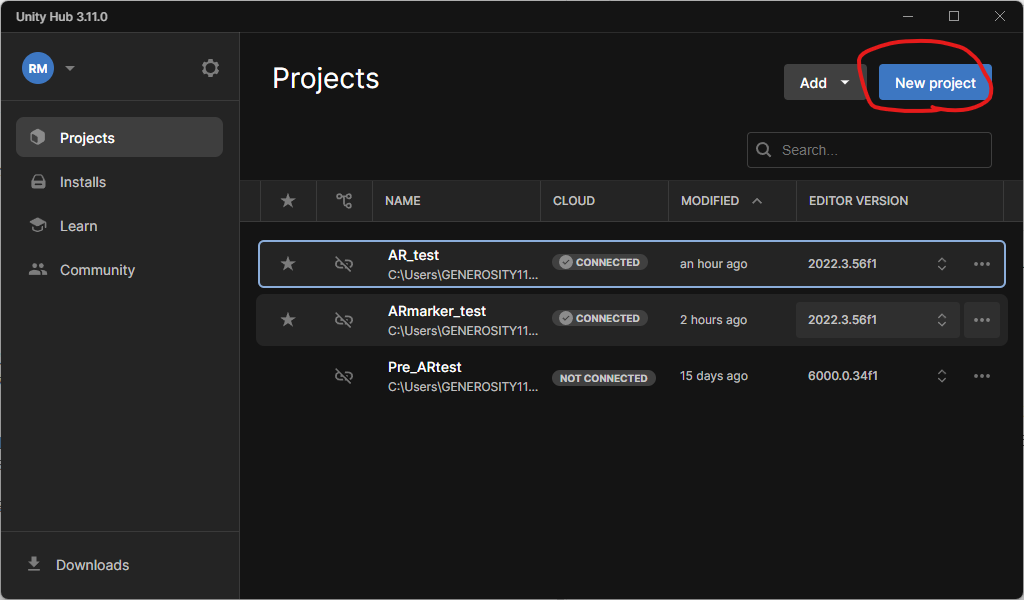Click the New project button
The height and width of the screenshot is (600, 1024).
(x=935, y=83)
